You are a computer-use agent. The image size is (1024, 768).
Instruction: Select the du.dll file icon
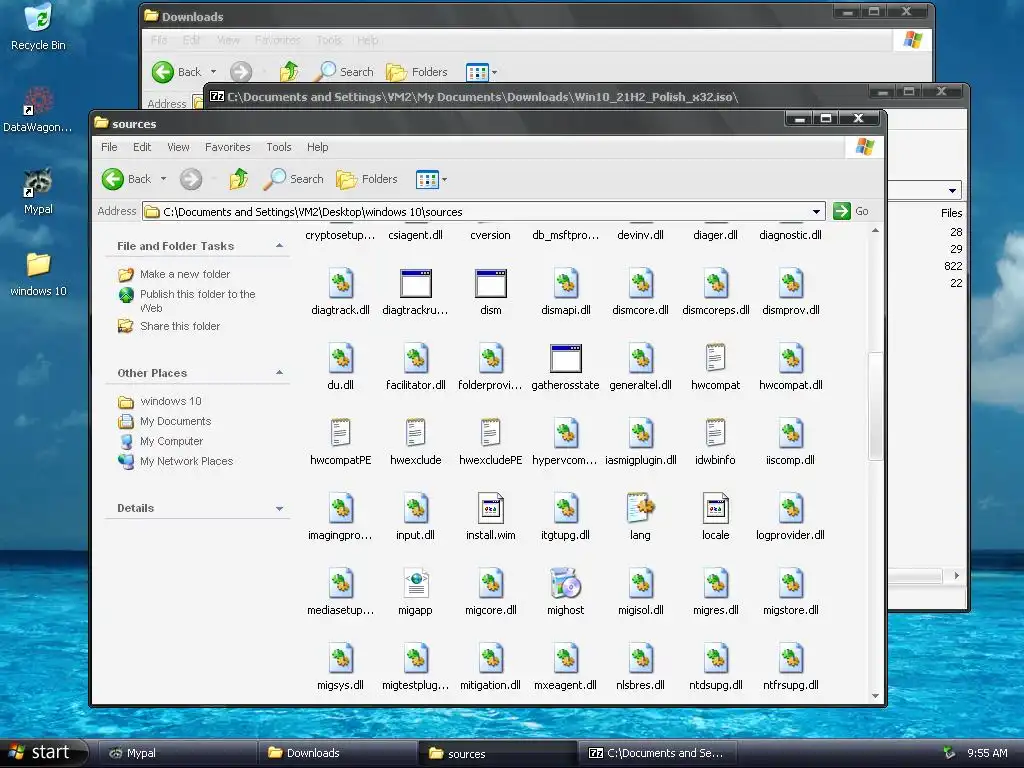click(340, 359)
